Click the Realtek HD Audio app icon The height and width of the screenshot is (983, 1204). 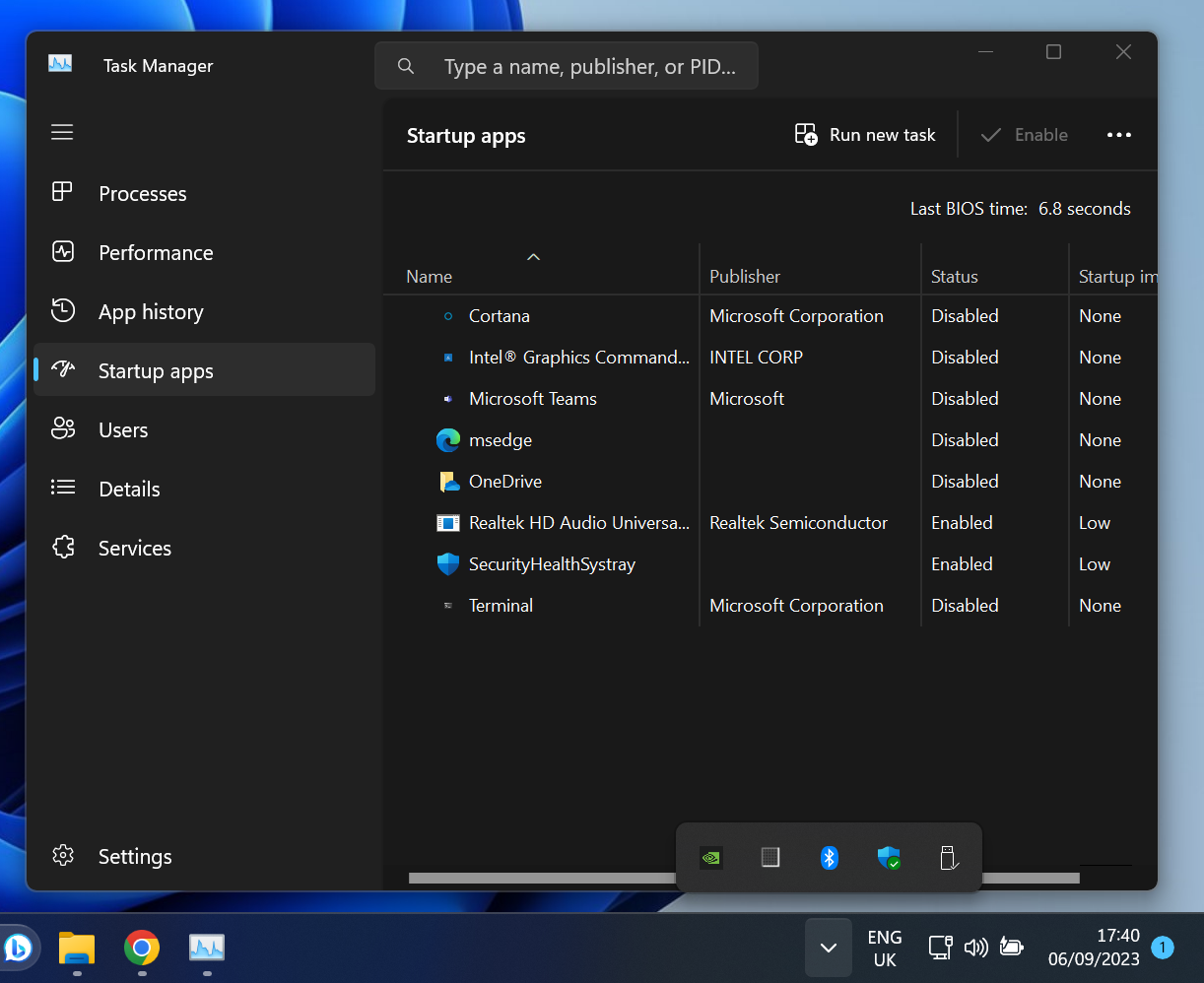(x=448, y=523)
